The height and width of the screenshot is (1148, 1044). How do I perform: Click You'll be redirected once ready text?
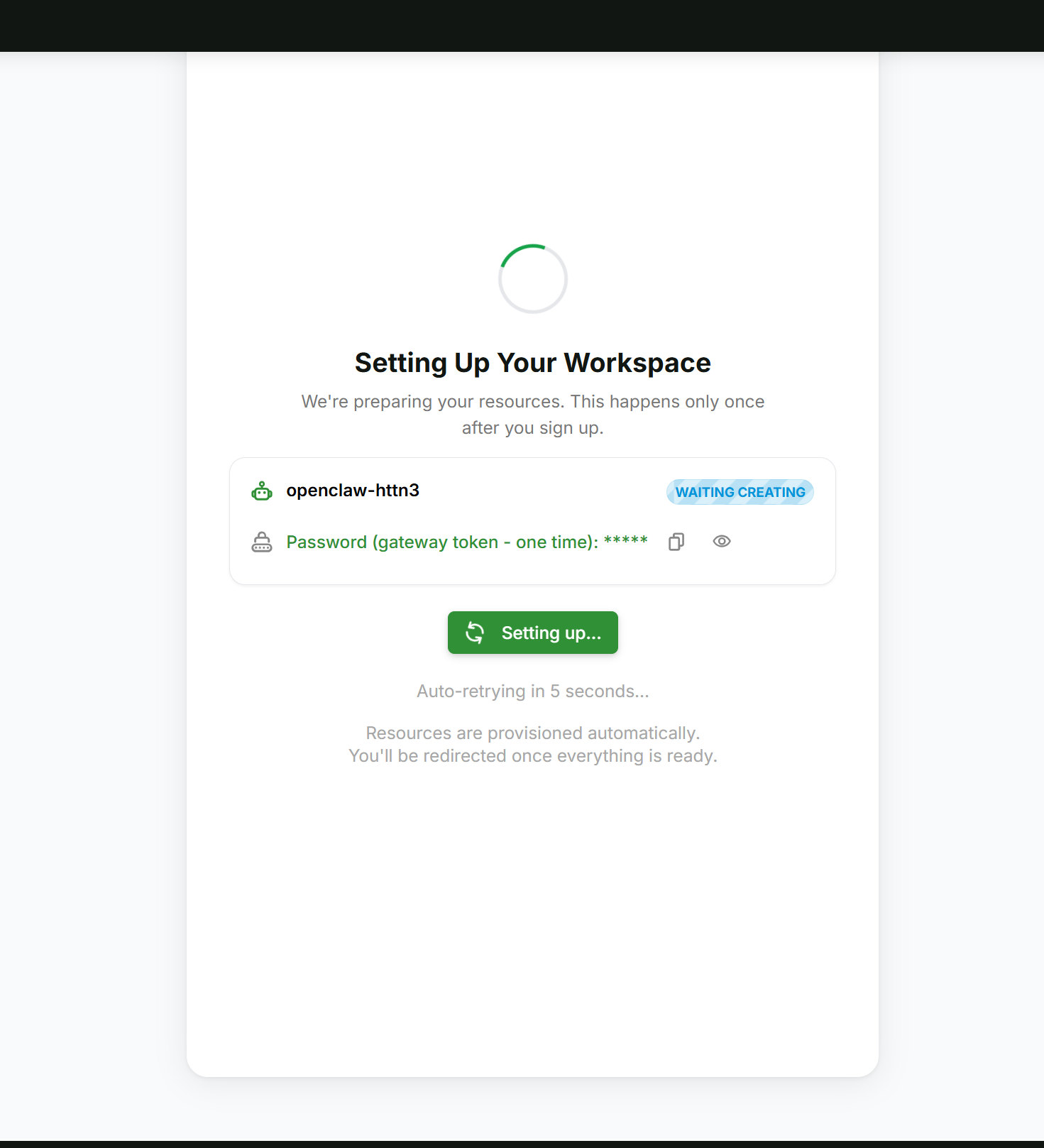pos(533,756)
